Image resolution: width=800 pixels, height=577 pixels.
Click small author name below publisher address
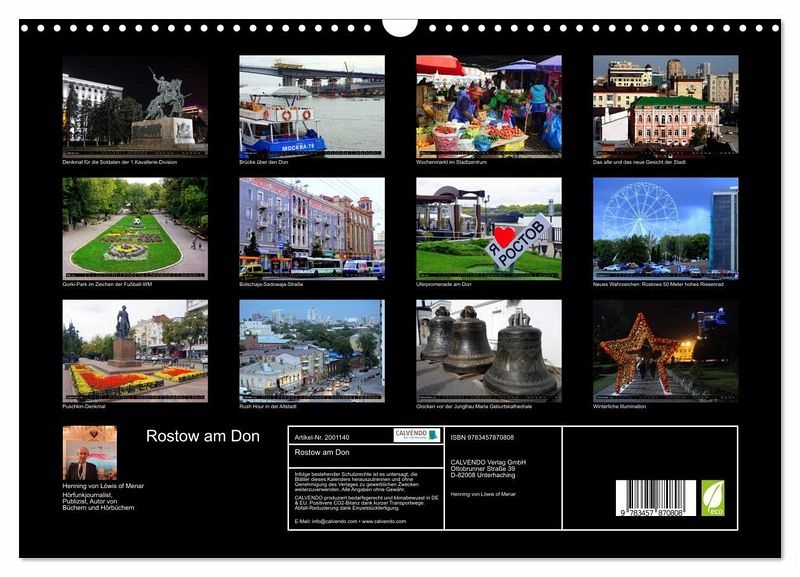pyautogui.click(x=483, y=494)
